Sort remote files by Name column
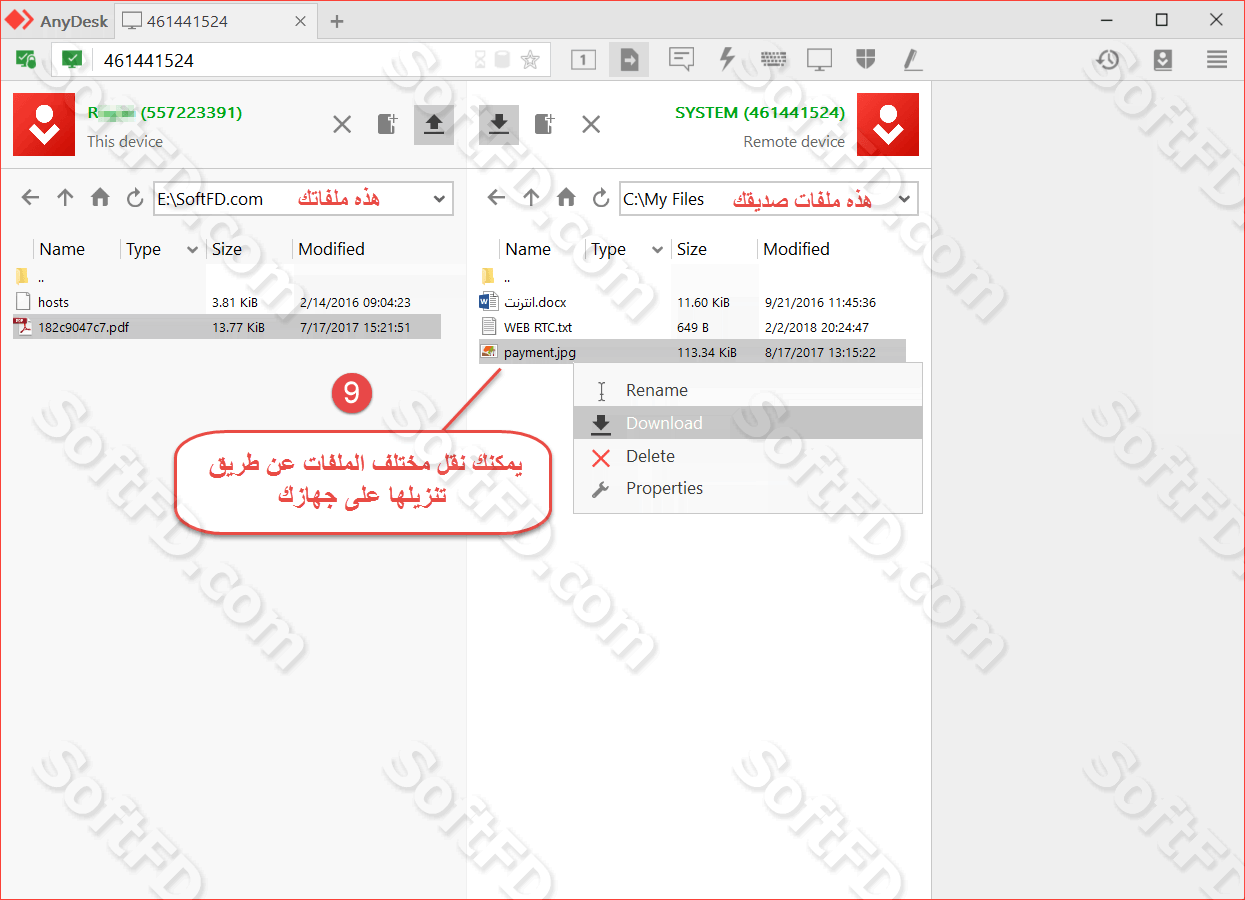Viewport: 1245px width, 900px height. coord(528,249)
